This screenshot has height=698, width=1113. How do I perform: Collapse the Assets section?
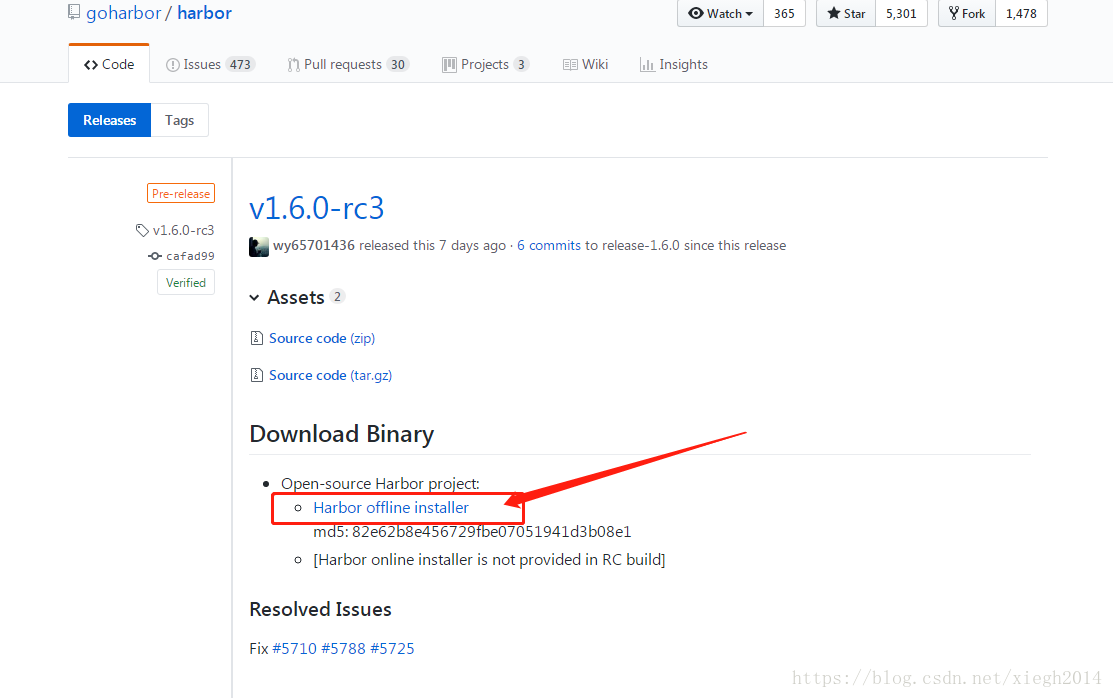pos(296,297)
